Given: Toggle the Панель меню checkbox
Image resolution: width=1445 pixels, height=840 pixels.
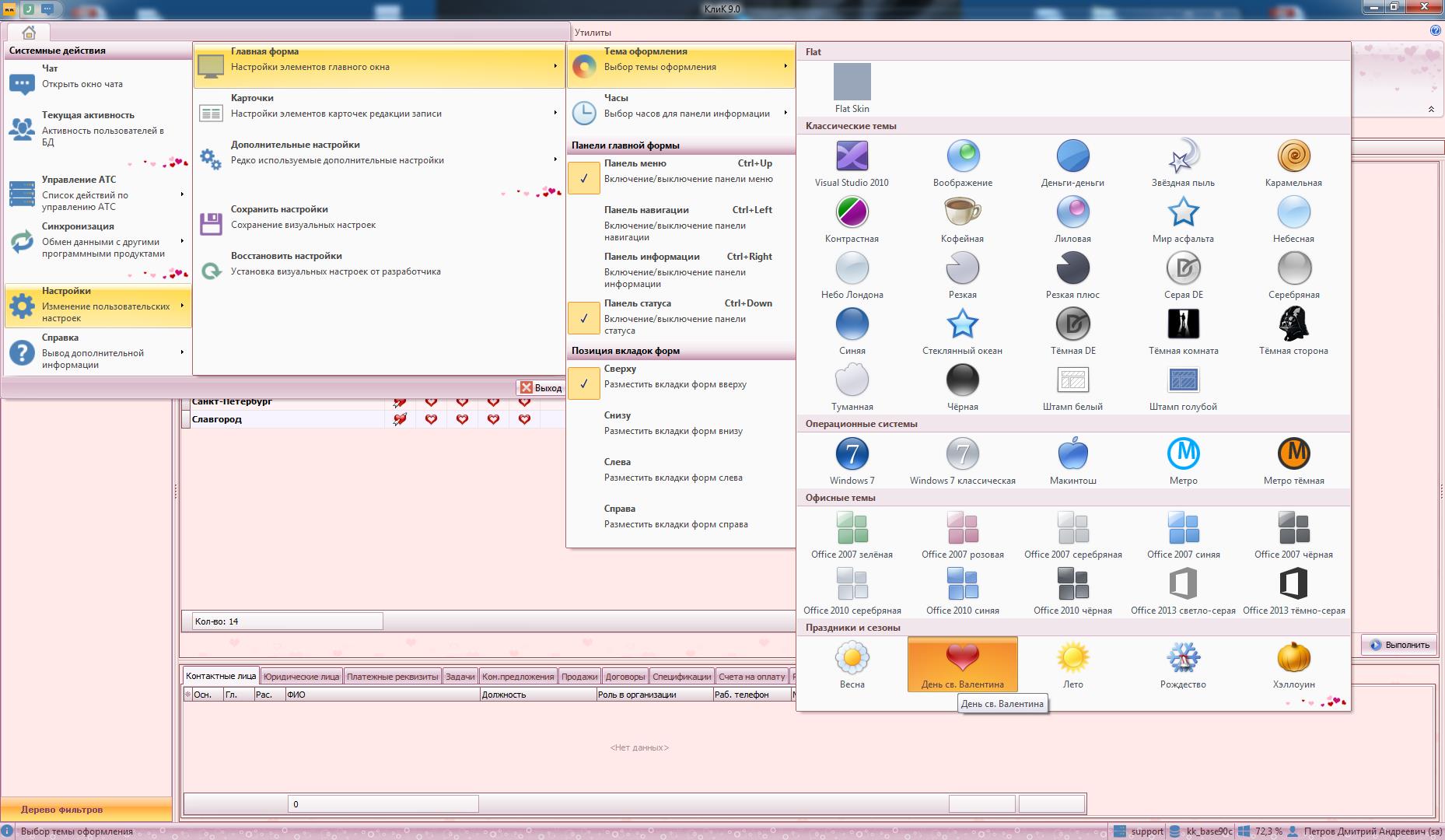Looking at the screenshot, I should click(x=583, y=178).
